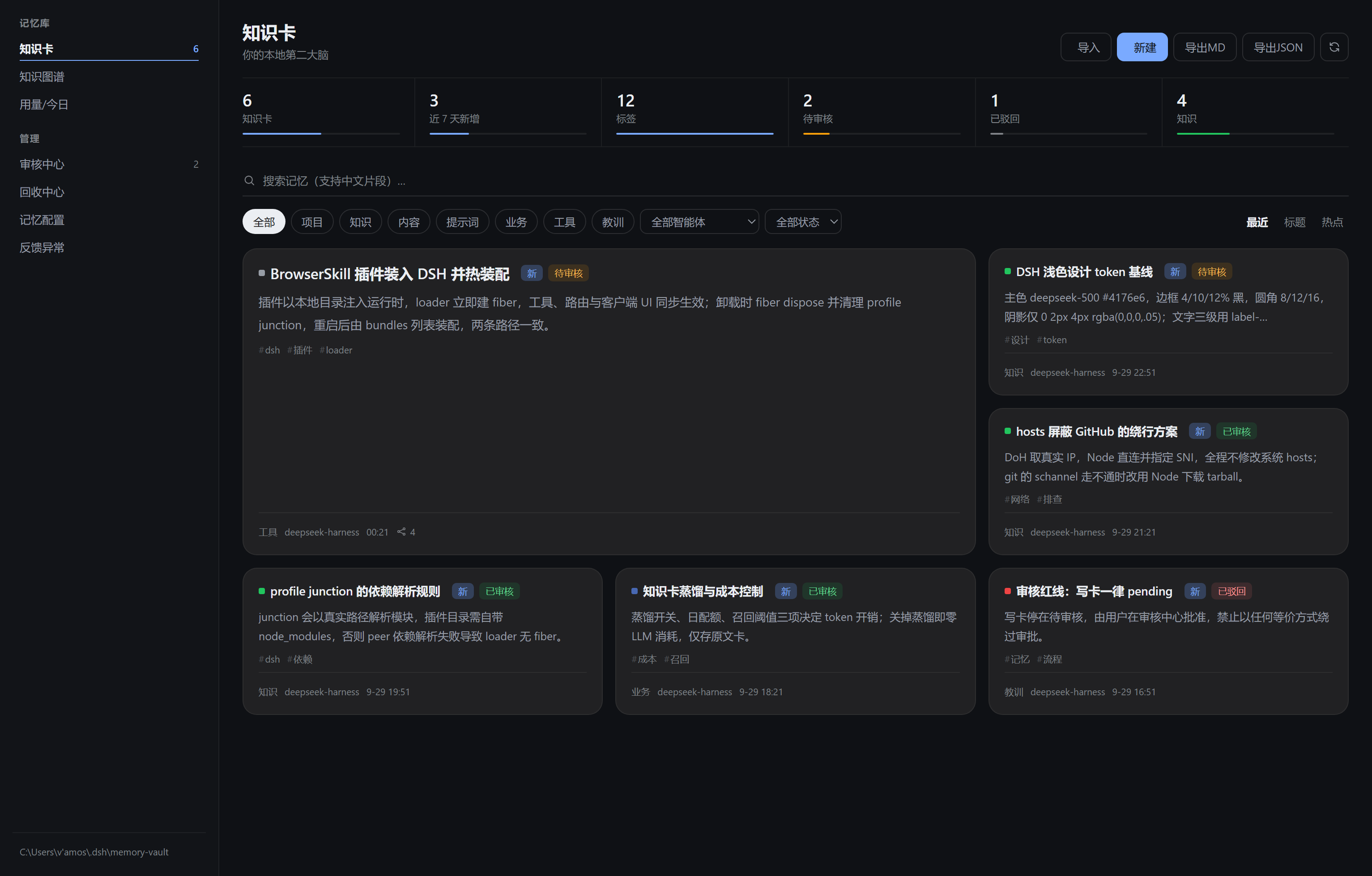Open 用量/今日 in the sidebar
Screen dimensions: 1372x876
pyautogui.click(x=109, y=105)
